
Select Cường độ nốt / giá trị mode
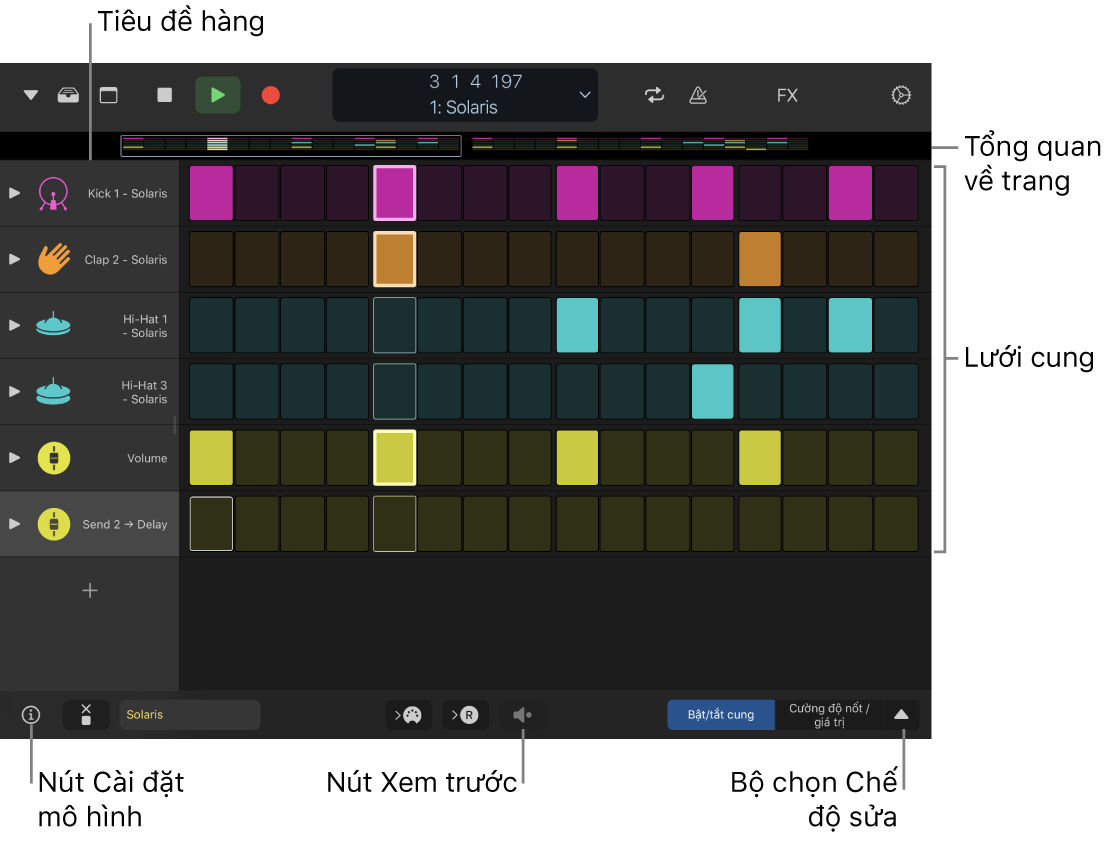point(829,715)
